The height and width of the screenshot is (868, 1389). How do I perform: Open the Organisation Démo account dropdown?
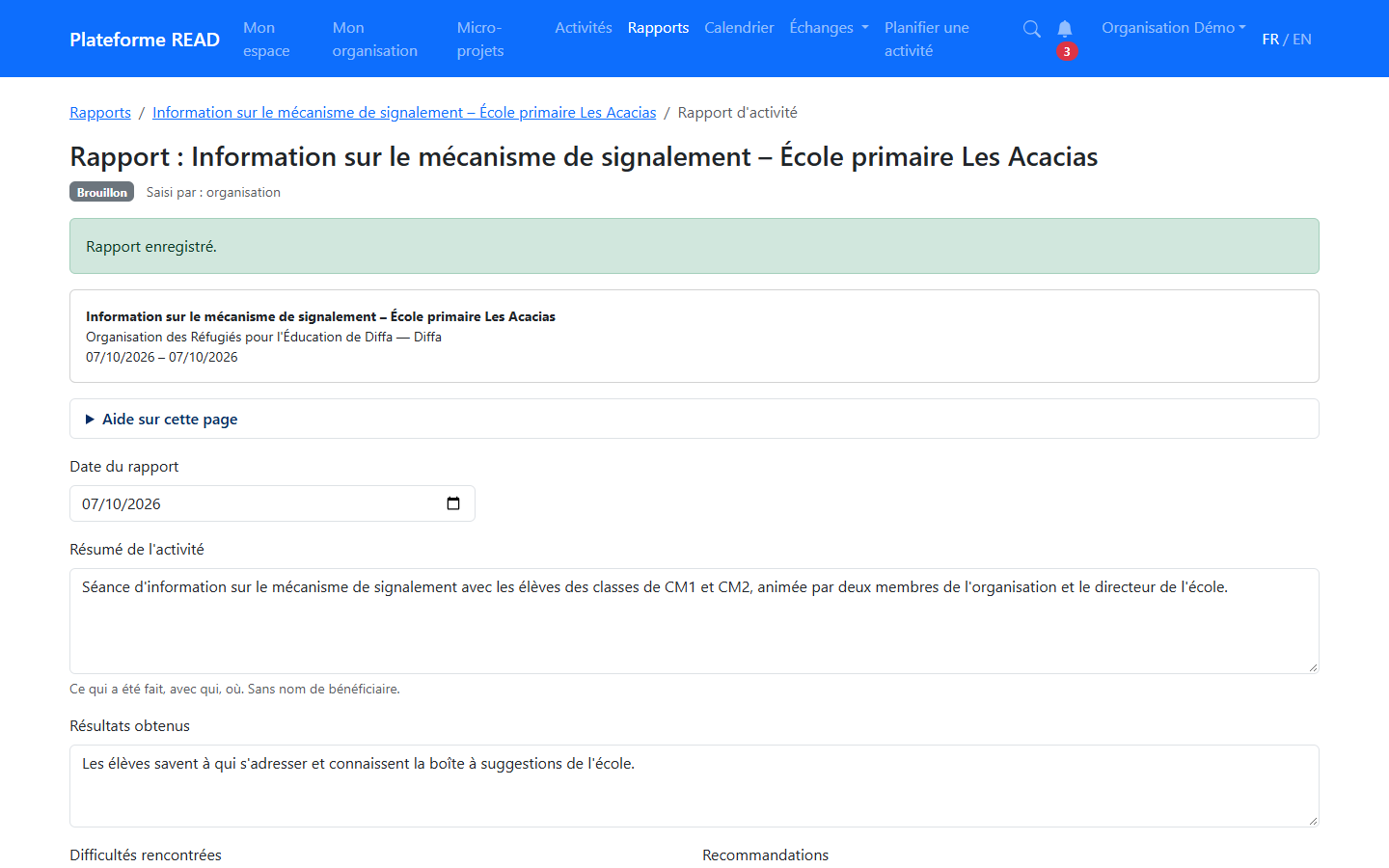tap(1174, 28)
